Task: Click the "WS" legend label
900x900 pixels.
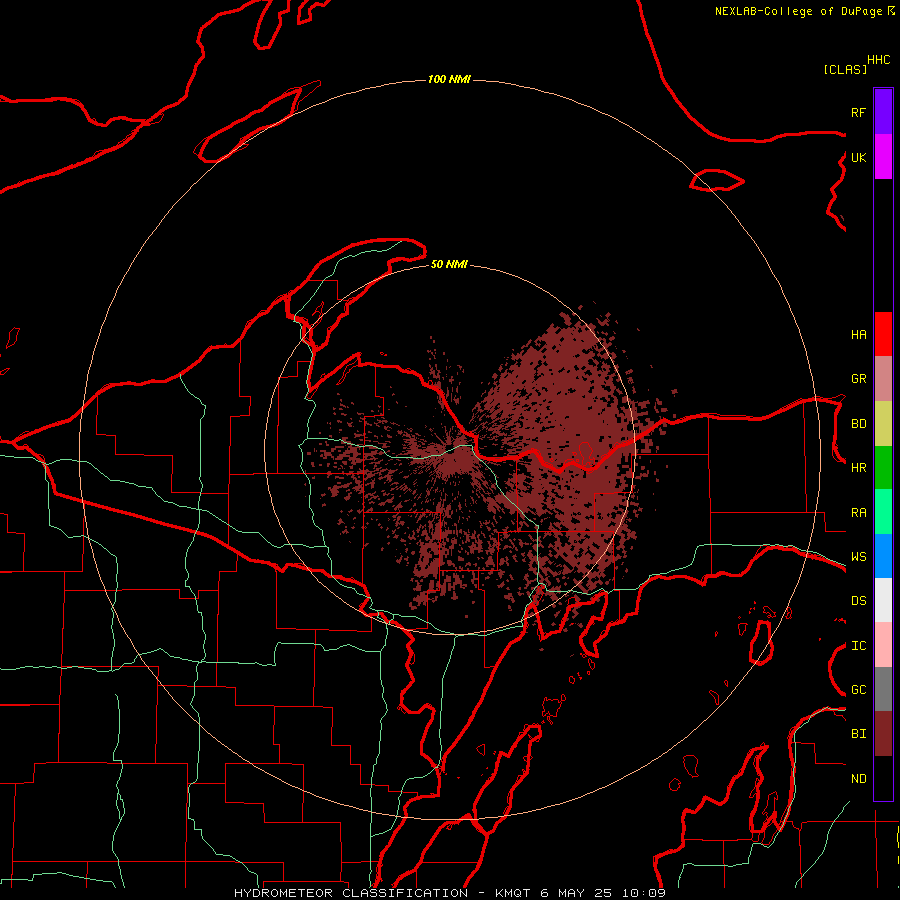Action: click(x=858, y=556)
